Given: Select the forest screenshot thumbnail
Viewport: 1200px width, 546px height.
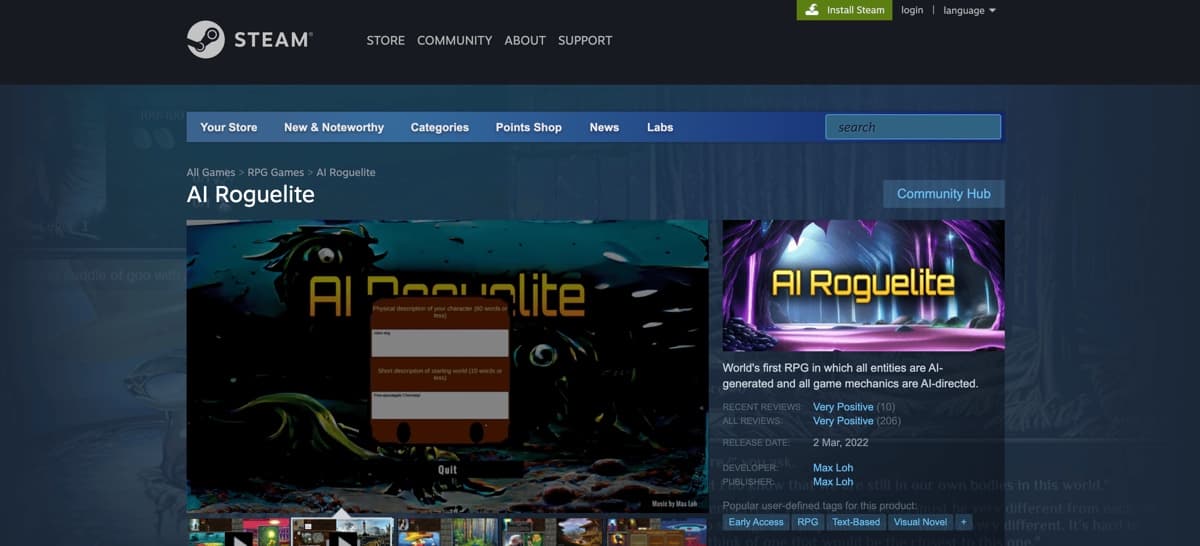Looking at the screenshot, I should coord(447,532).
